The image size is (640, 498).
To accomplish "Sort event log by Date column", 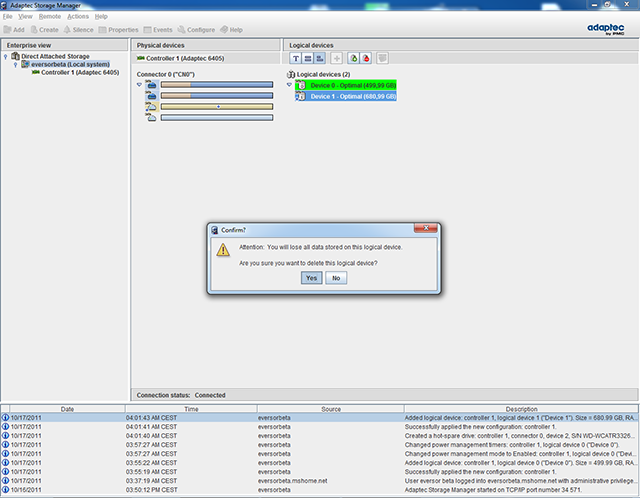I will click(x=67, y=409).
